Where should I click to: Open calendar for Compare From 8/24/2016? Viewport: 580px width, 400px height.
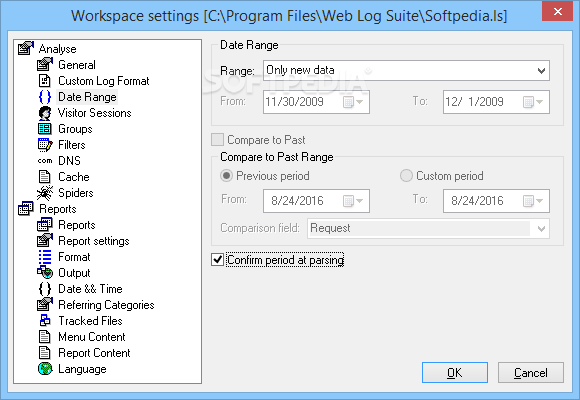[x=353, y=201]
